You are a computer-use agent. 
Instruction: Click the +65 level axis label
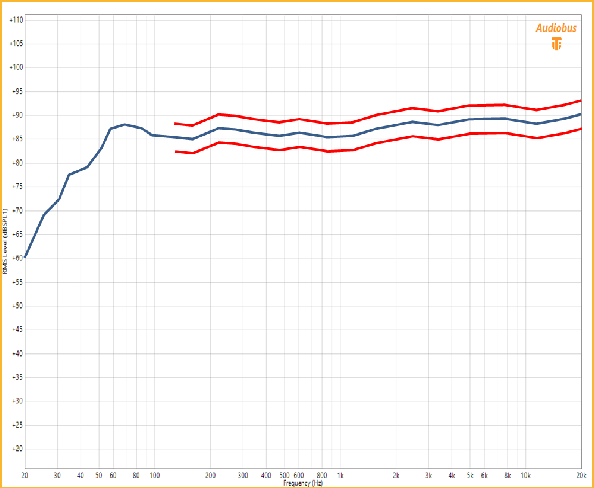tap(19, 235)
